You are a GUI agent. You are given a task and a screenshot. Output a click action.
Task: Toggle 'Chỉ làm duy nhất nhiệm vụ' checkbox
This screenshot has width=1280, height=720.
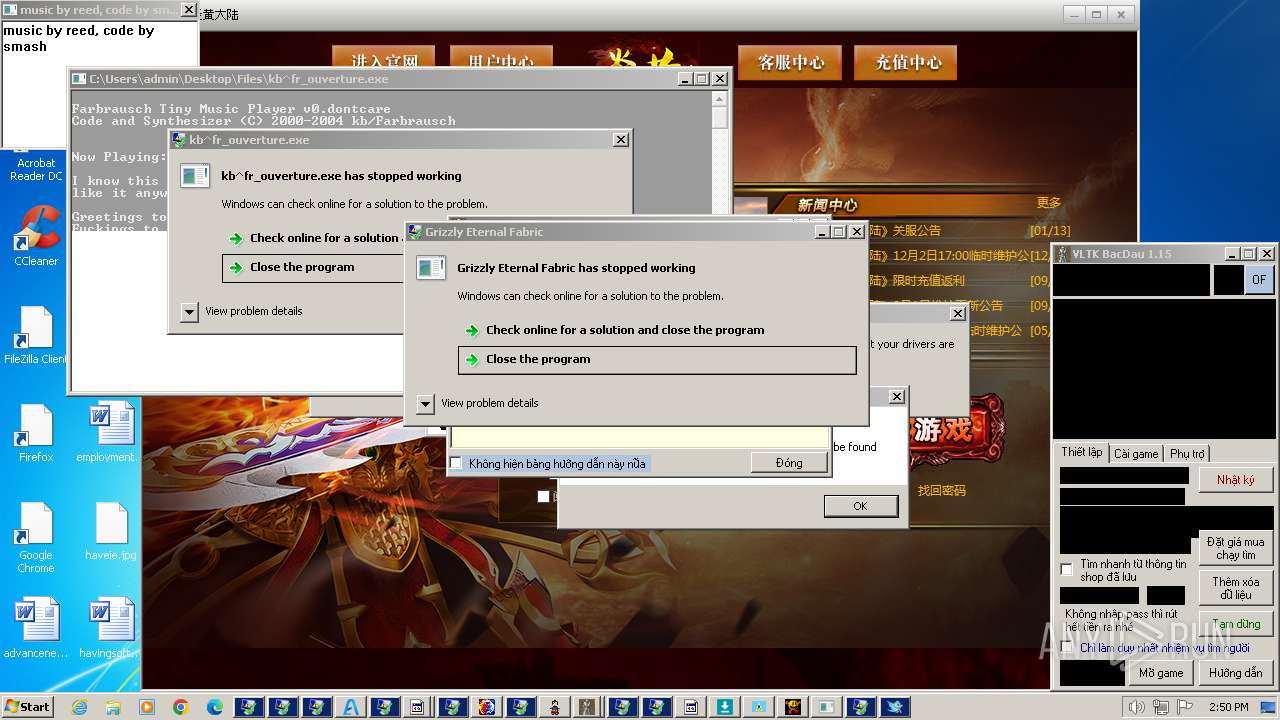[1067, 647]
